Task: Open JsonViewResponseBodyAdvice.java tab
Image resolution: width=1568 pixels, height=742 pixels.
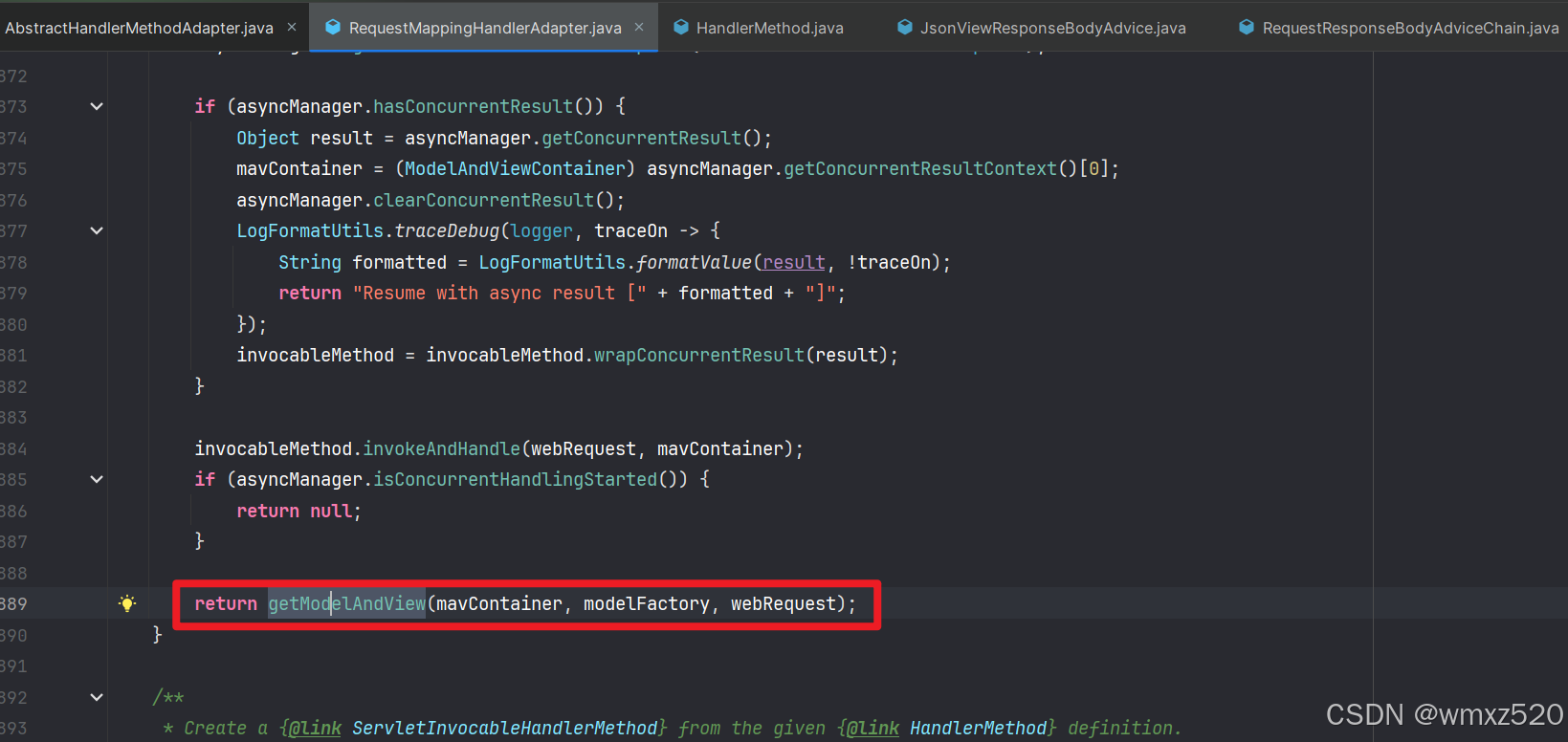Action: [1052, 28]
